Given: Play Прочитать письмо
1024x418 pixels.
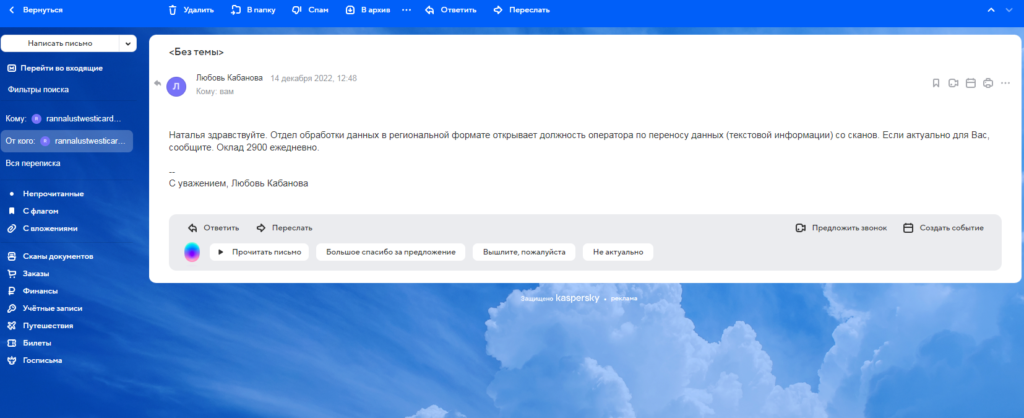Looking at the screenshot, I should (259, 252).
